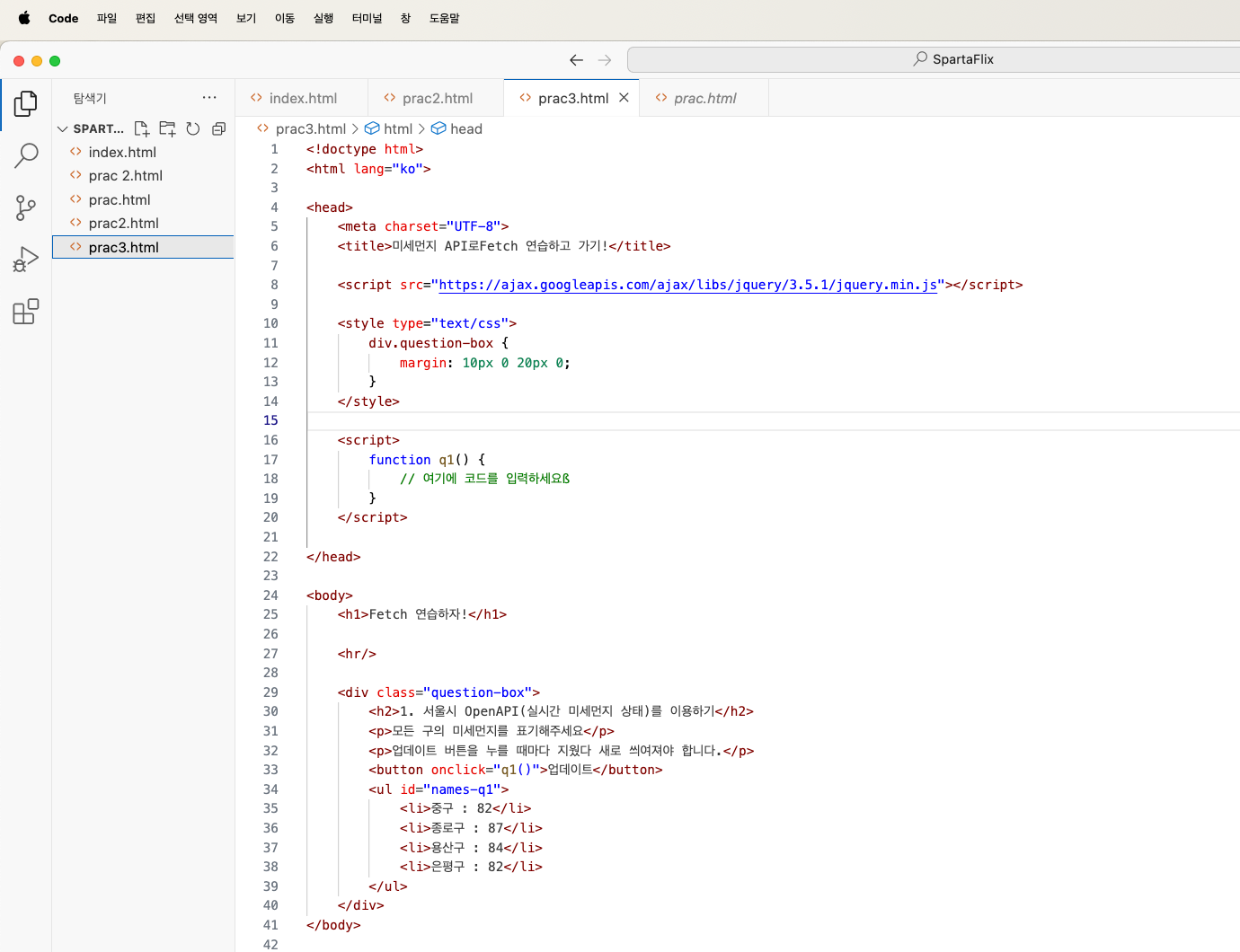Click the 여기에 코드를 입력하세요 comment line
Screen dimensions: 1240x952
pos(484,479)
